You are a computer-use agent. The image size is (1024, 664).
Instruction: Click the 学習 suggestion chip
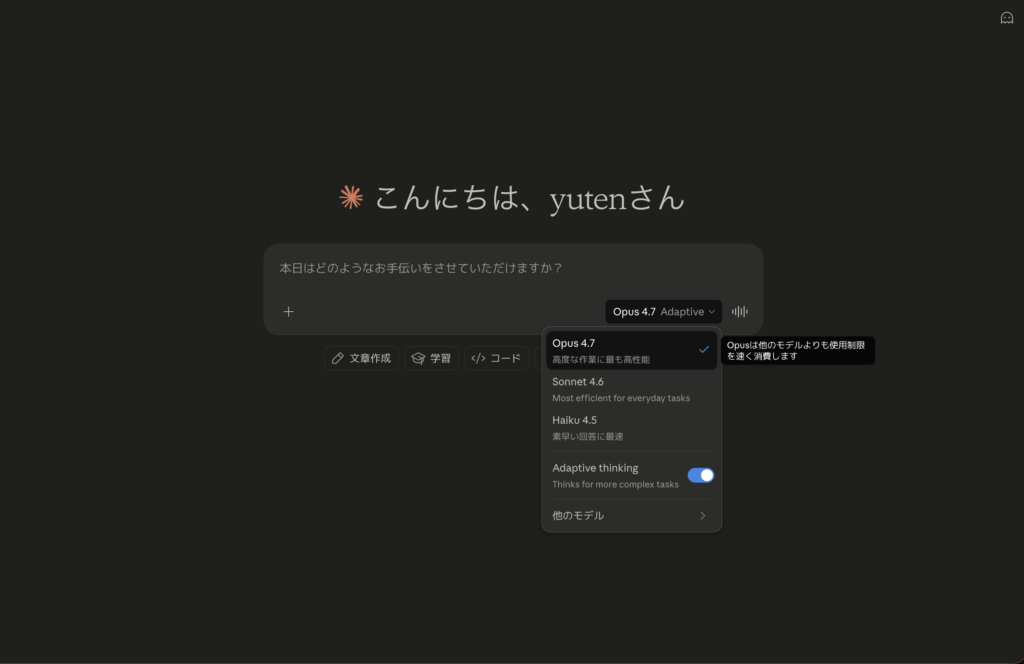(431, 357)
